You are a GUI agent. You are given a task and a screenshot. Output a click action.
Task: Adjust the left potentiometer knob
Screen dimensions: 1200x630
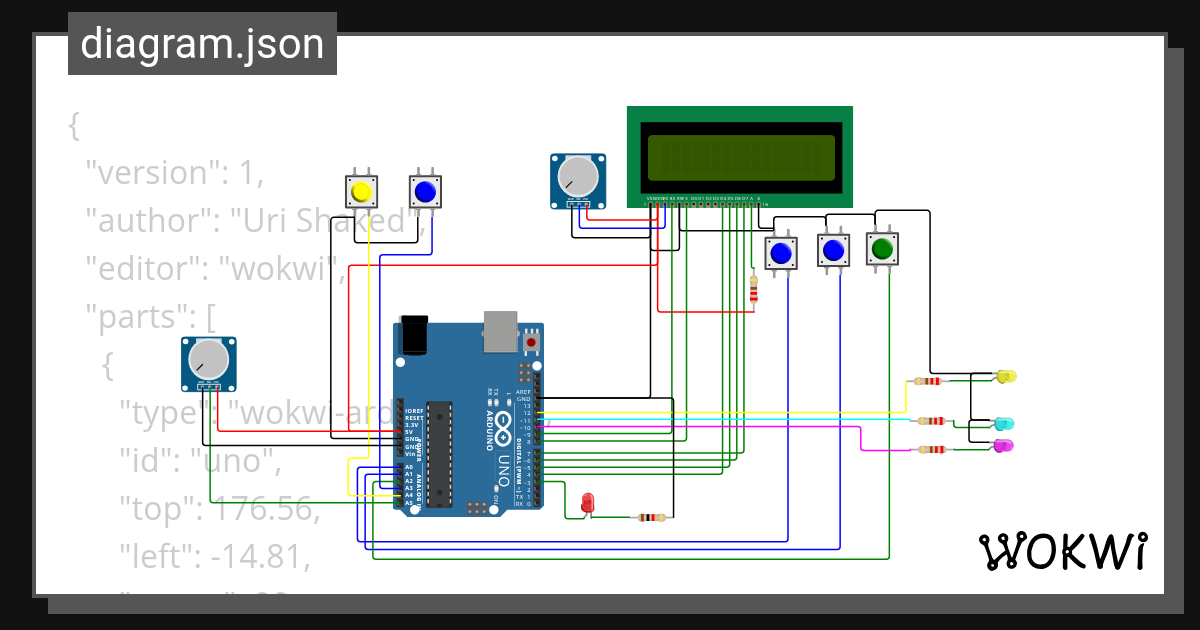click(x=207, y=360)
